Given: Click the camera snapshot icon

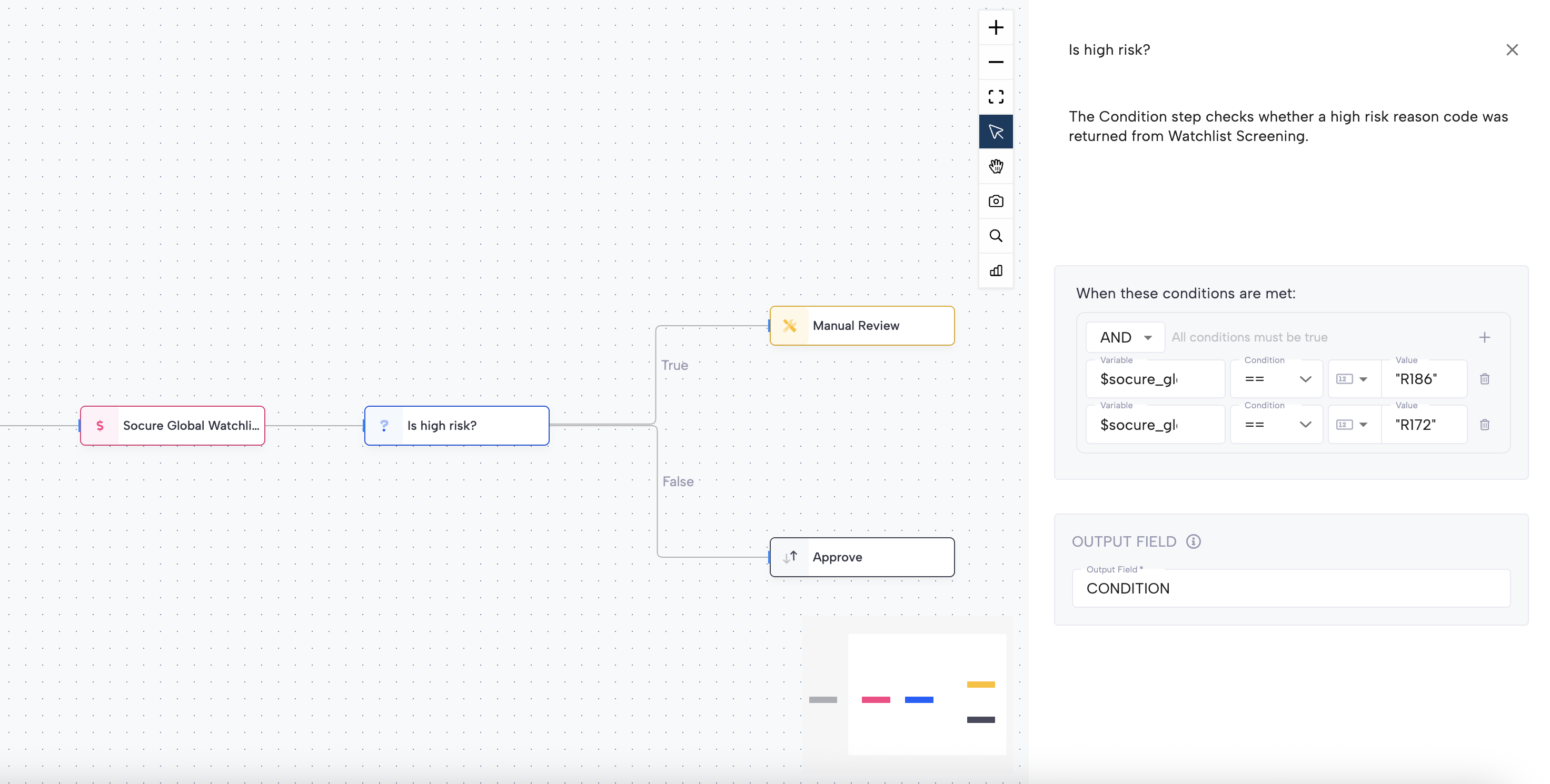Looking at the screenshot, I should pos(996,201).
